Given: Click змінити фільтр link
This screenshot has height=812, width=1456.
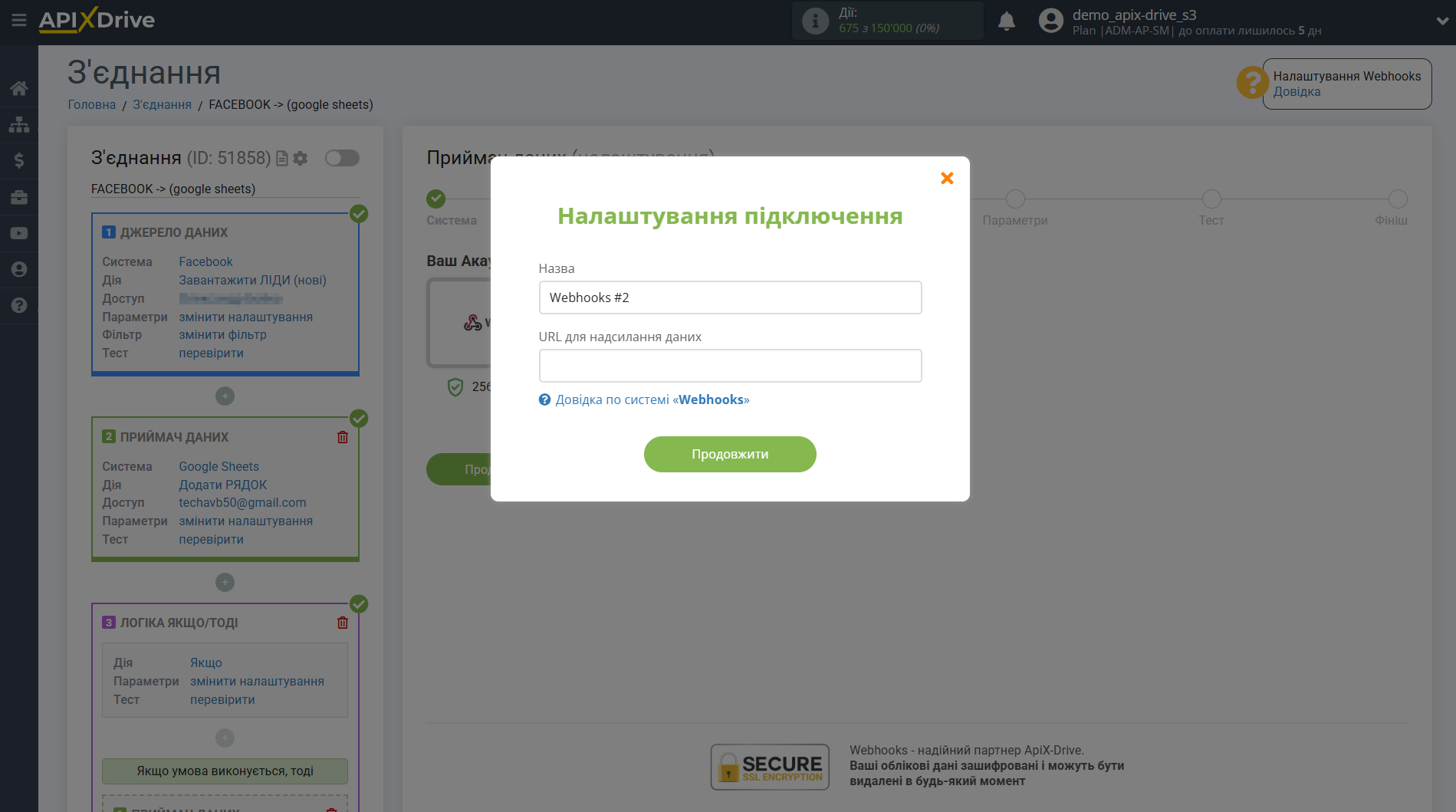Looking at the screenshot, I should point(222,334).
